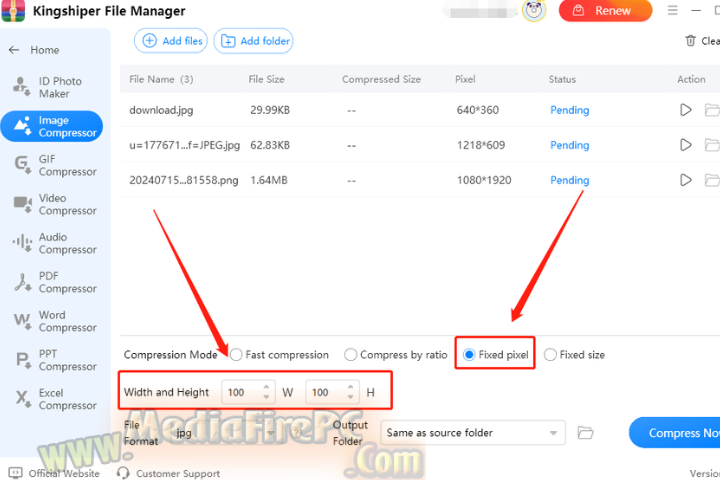The height and width of the screenshot is (480, 720).
Task: Click Pending status of 20240715...81558.png
Action: 569,180
